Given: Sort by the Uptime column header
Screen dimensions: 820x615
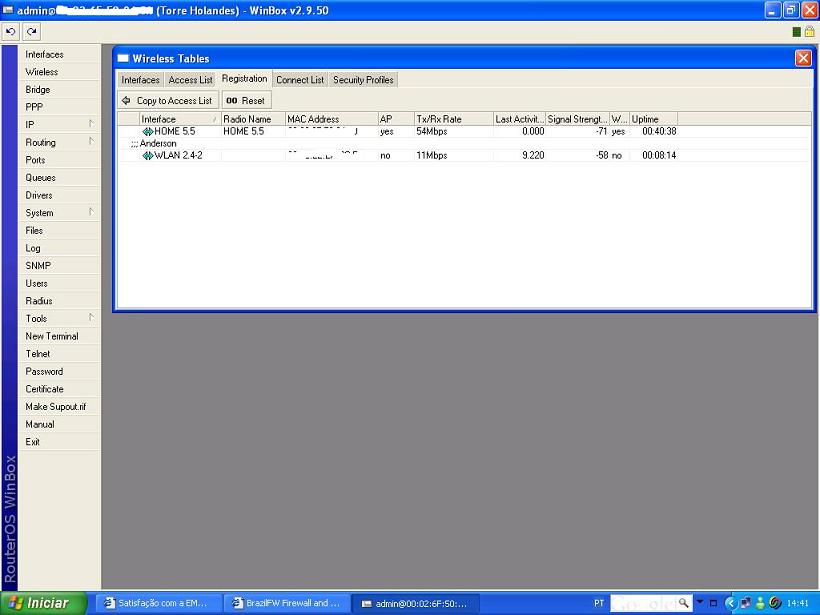Looking at the screenshot, I should [x=654, y=119].
